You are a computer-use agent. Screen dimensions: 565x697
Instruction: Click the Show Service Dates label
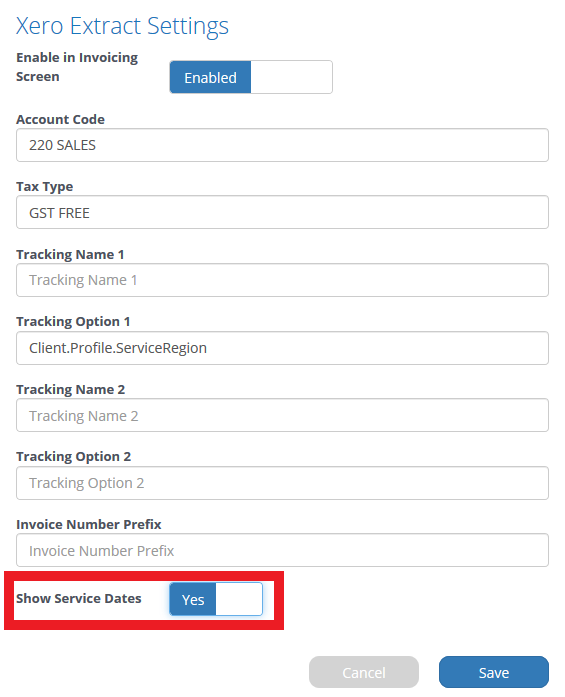pyautogui.click(x=79, y=598)
